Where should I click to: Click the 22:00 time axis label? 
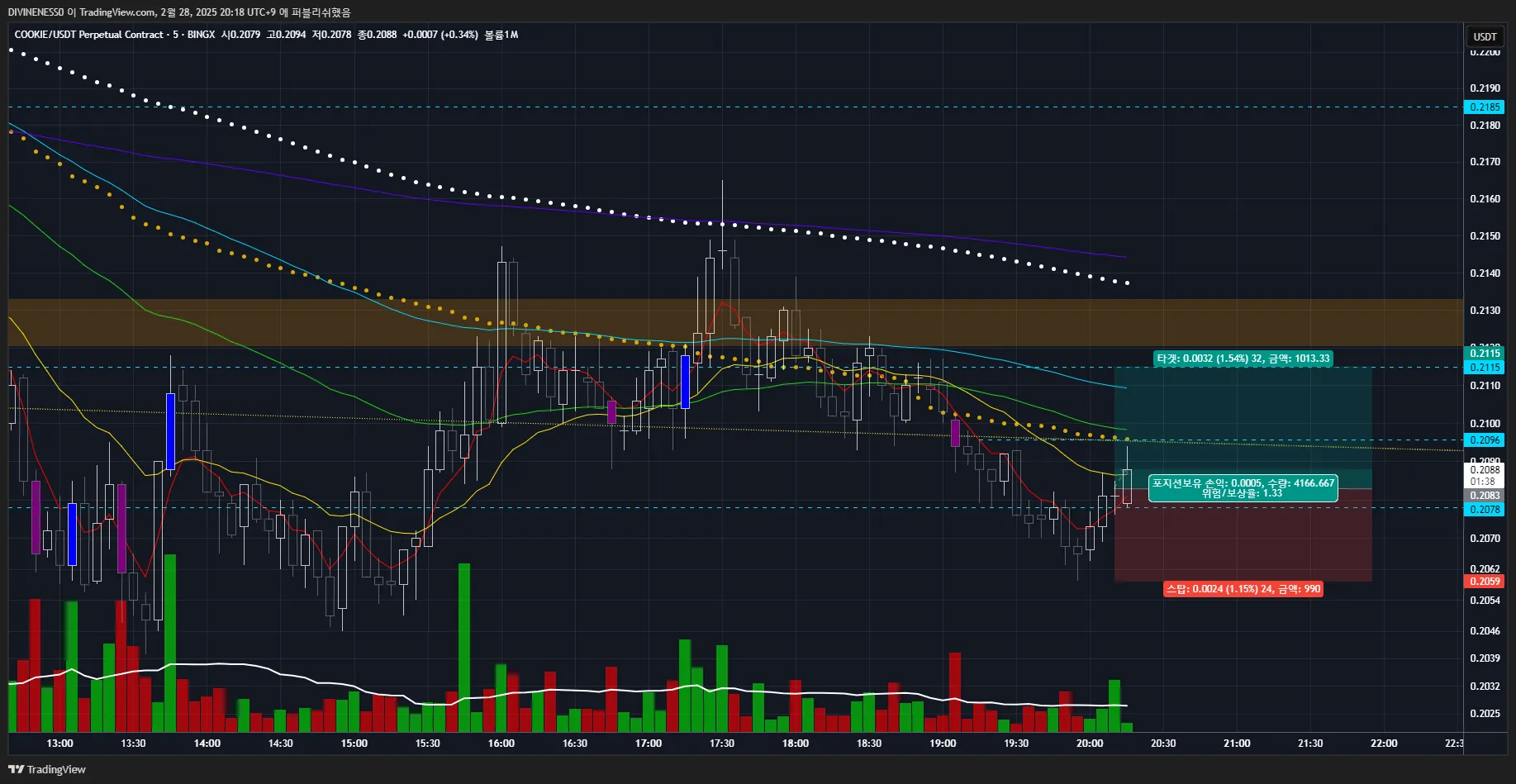tap(1384, 744)
